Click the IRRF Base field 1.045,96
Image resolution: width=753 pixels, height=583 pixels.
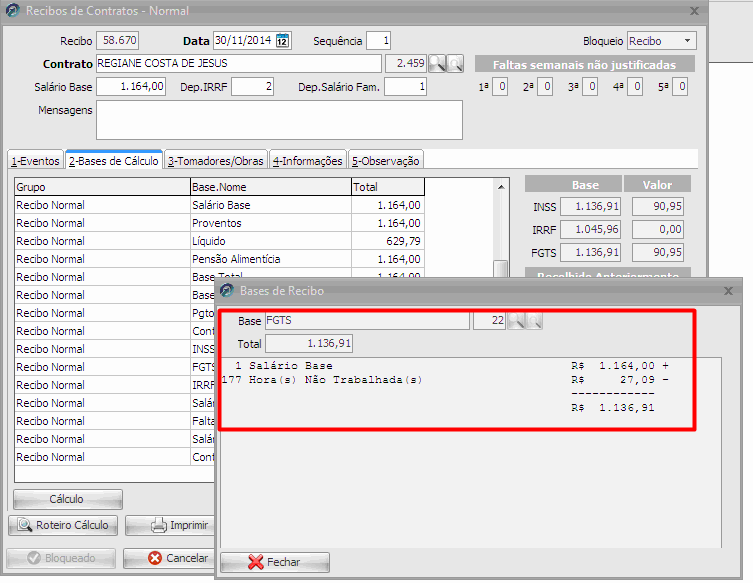591,230
